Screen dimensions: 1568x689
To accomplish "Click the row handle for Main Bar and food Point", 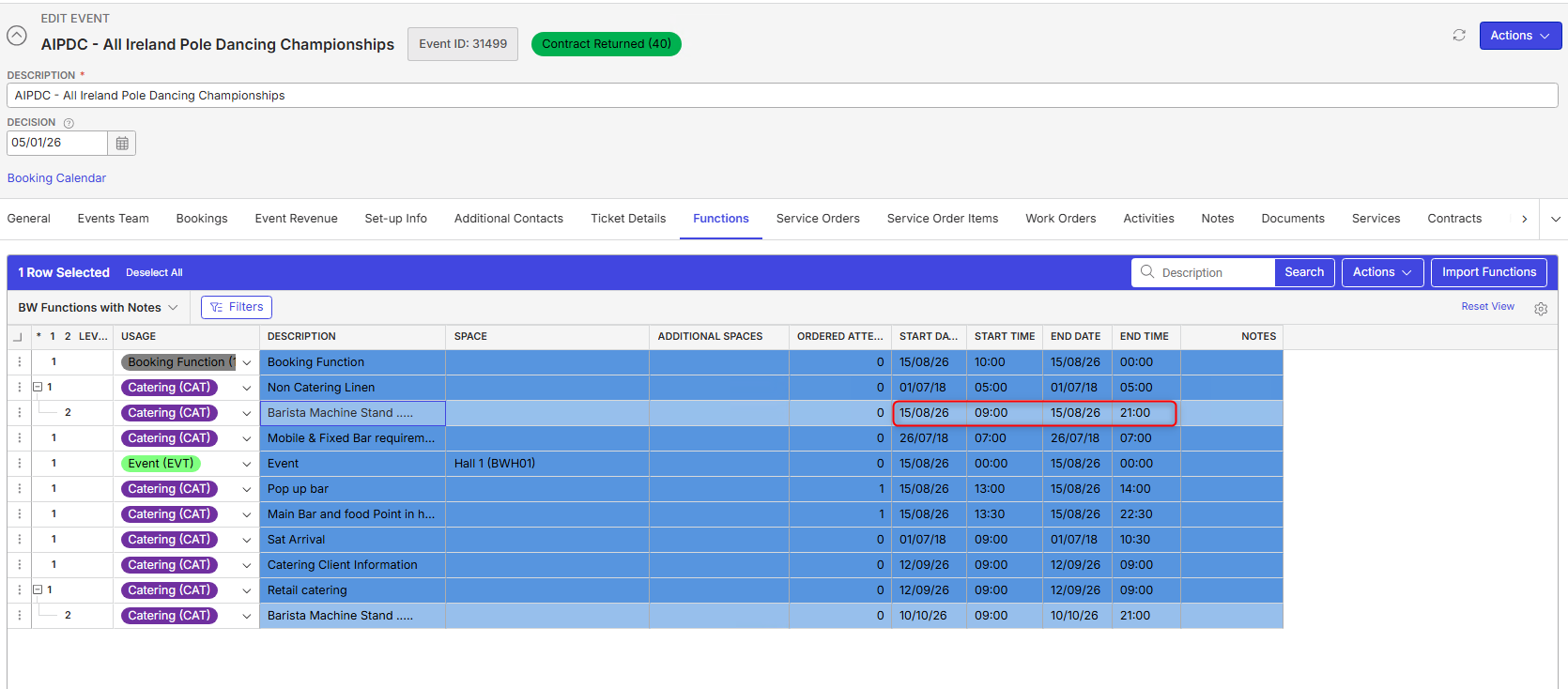I will pos(20,514).
